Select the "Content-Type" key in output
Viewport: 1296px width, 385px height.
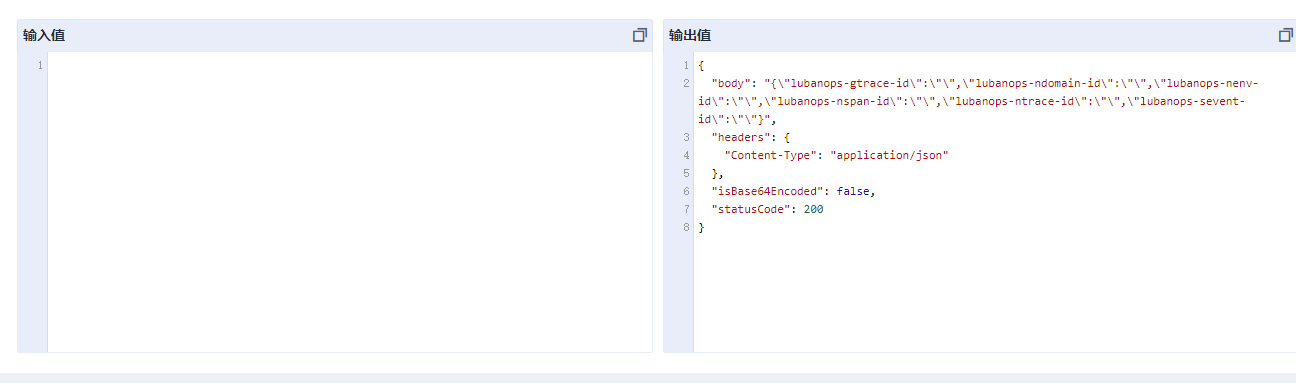click(x=771, y=155)
